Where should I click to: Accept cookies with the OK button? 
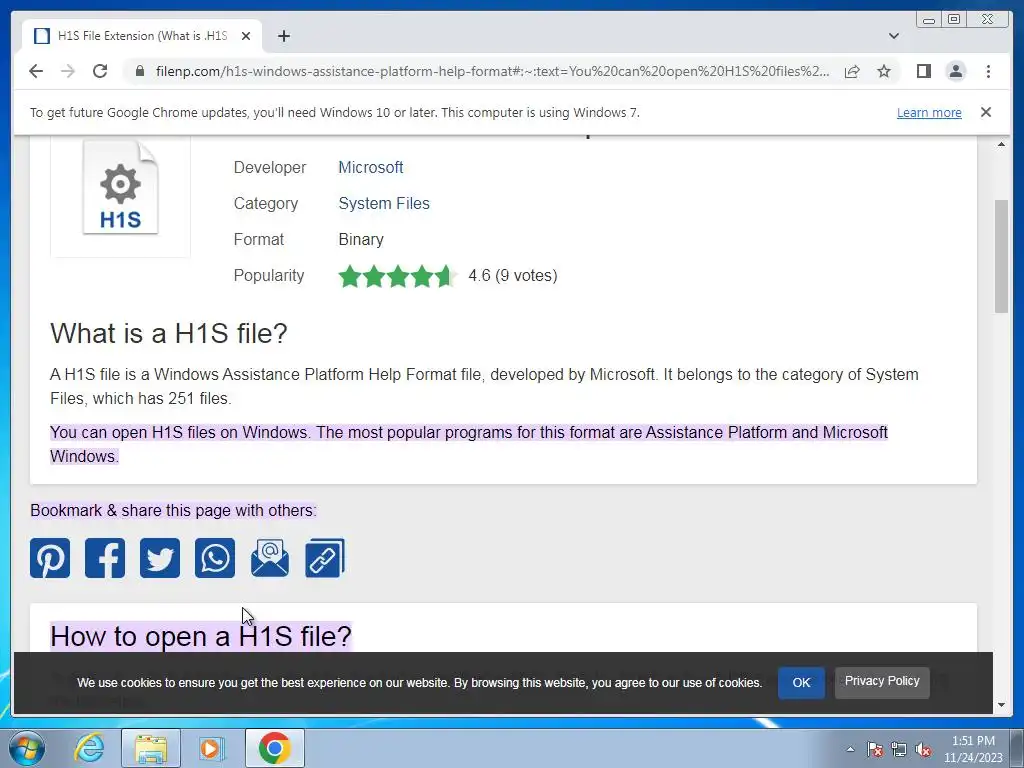pos(801,682)
